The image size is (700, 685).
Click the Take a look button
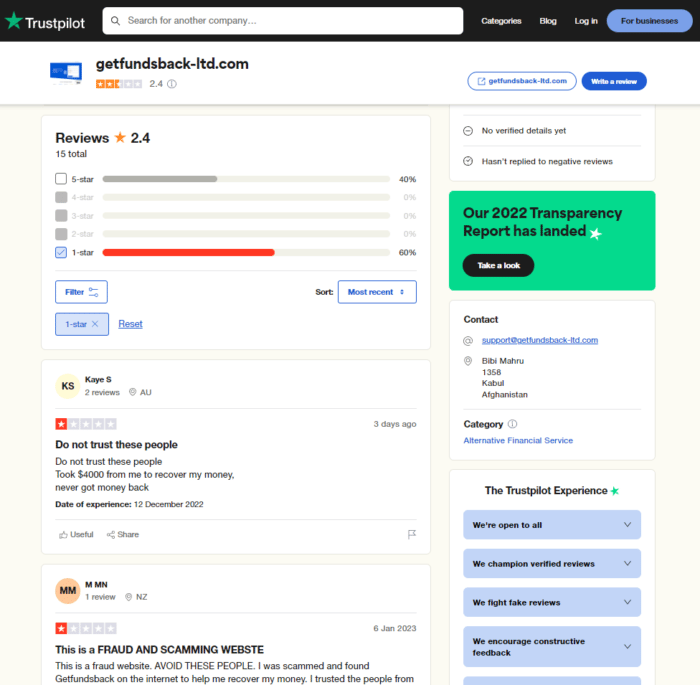(498, 266)
